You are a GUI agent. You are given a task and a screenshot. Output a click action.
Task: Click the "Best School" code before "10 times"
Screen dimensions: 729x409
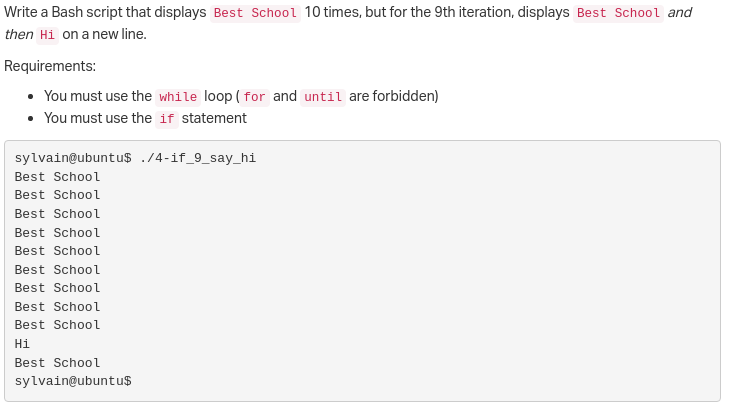255,13
